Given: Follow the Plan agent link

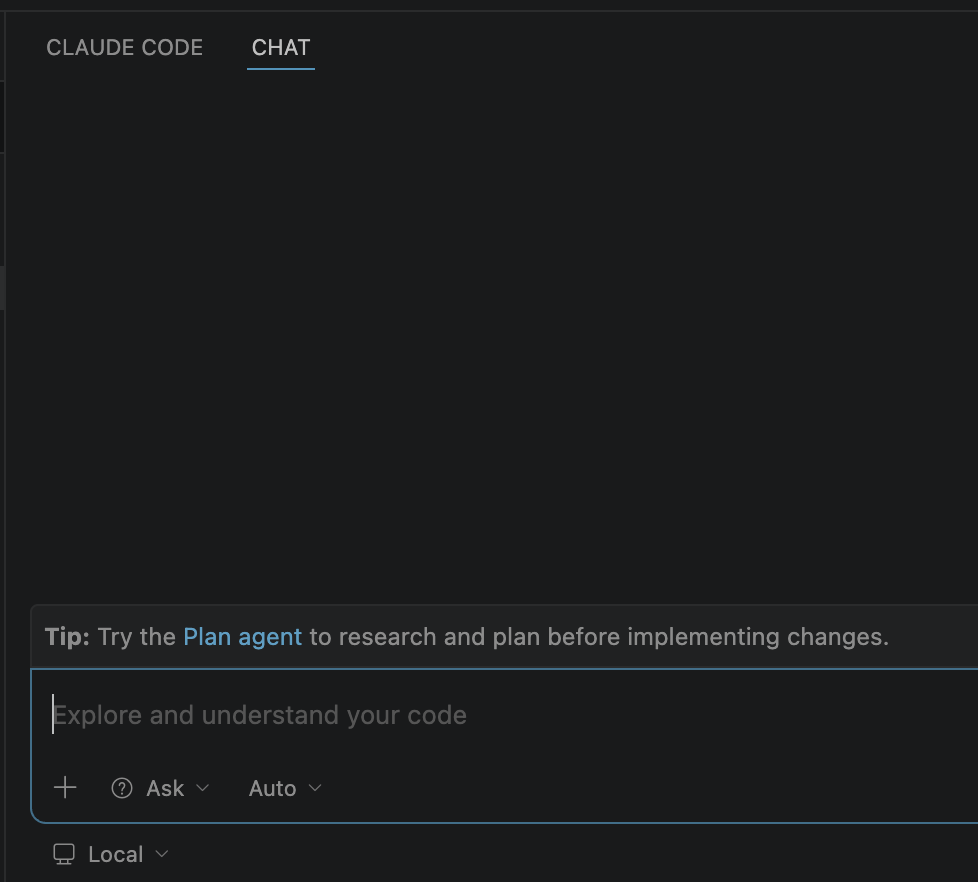Looking at the screenshot, I should click(243, 637).
